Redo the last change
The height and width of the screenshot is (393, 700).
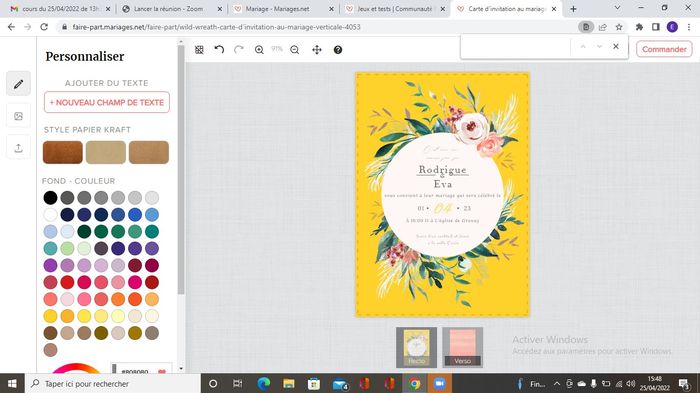[x=239, y=50]
